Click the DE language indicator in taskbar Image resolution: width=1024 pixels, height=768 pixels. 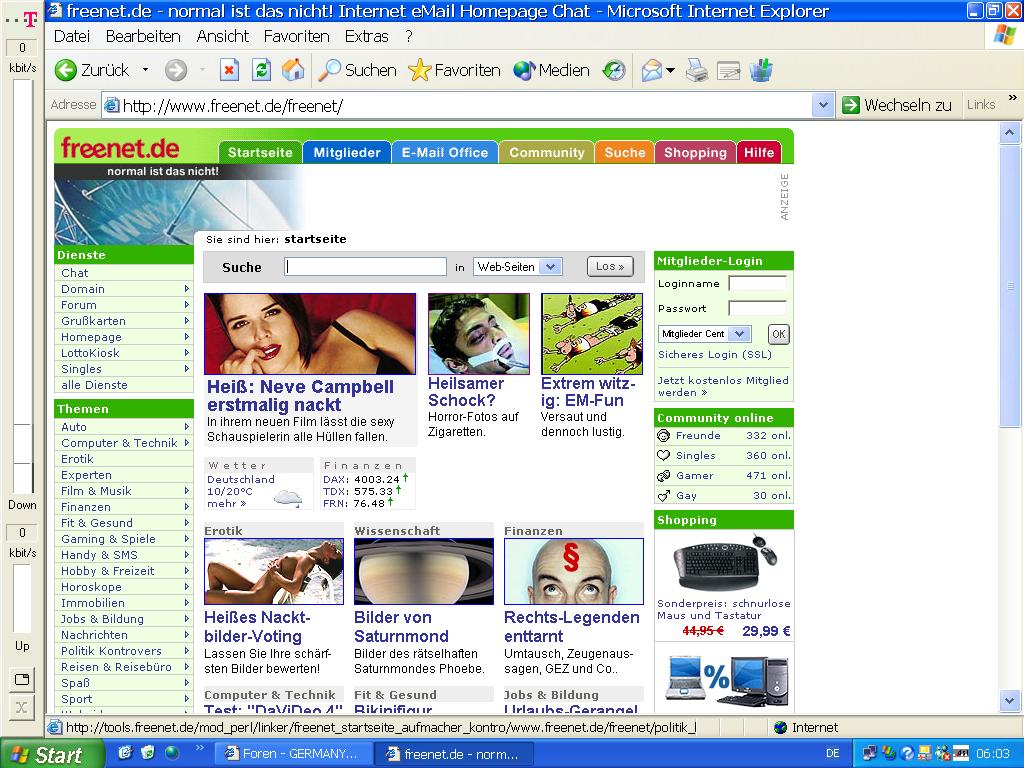pyautogui.click(x=833, y=754)
